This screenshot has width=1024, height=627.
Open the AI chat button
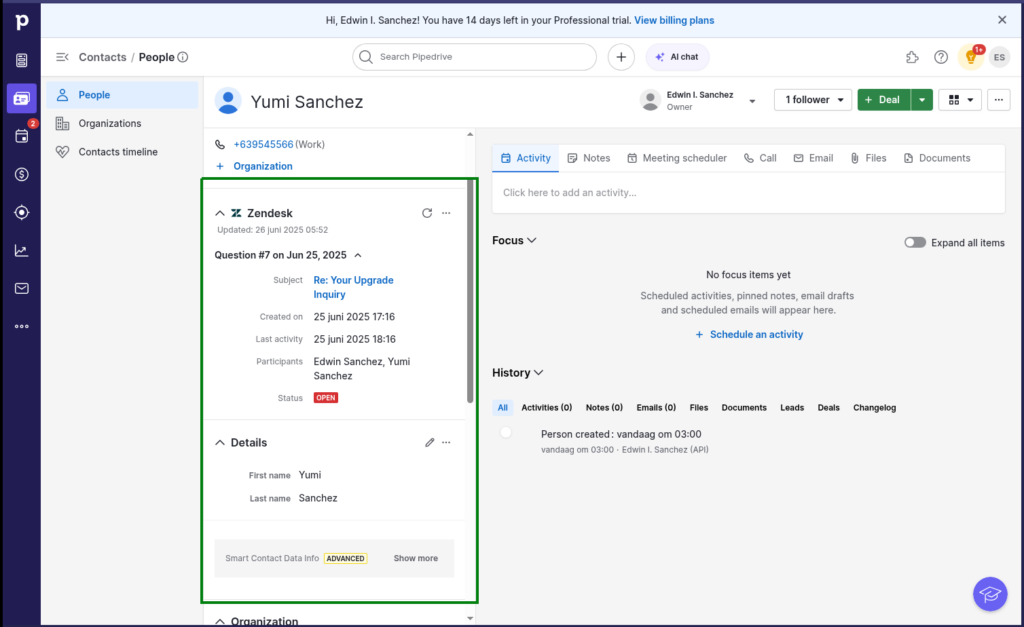pyautogui.click(x=677, y=57)
